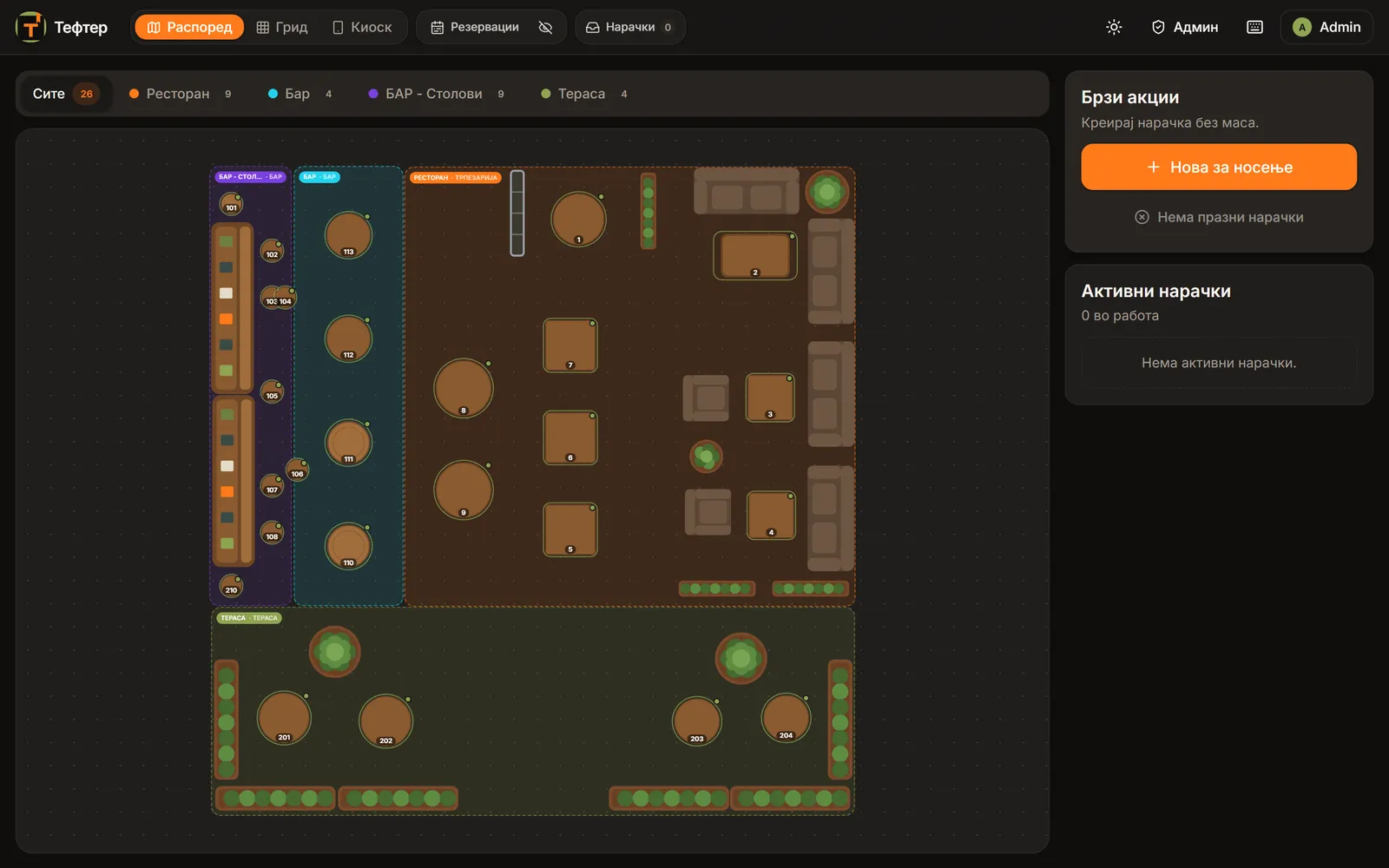This screenshot has height=868, width=1389.
Task: Select bar table 110
Action: [348, 546]
